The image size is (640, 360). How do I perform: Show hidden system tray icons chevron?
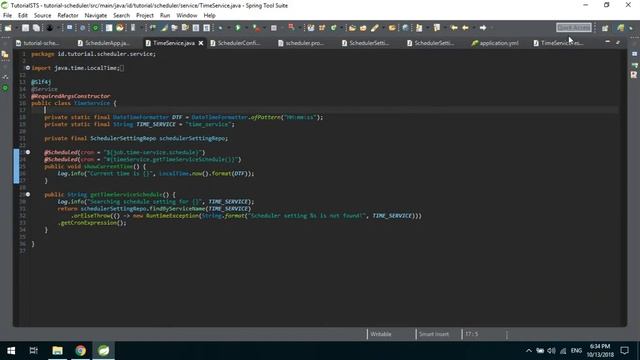(x=529, y=351)
